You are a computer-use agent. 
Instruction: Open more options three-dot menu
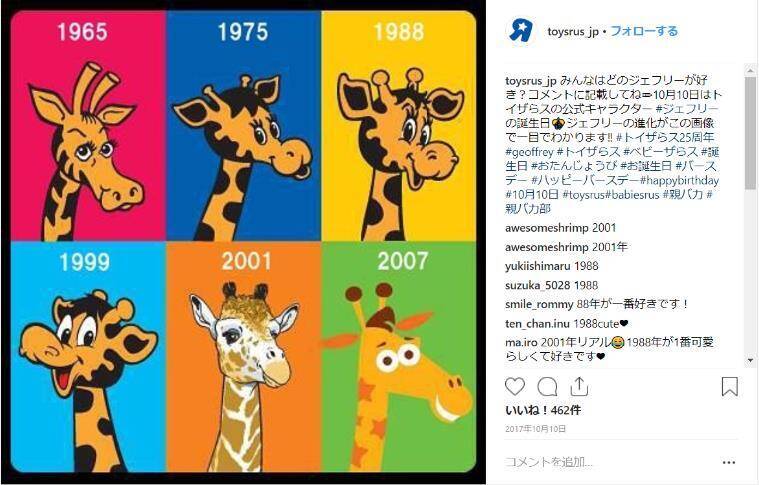(x=729, y=463)
